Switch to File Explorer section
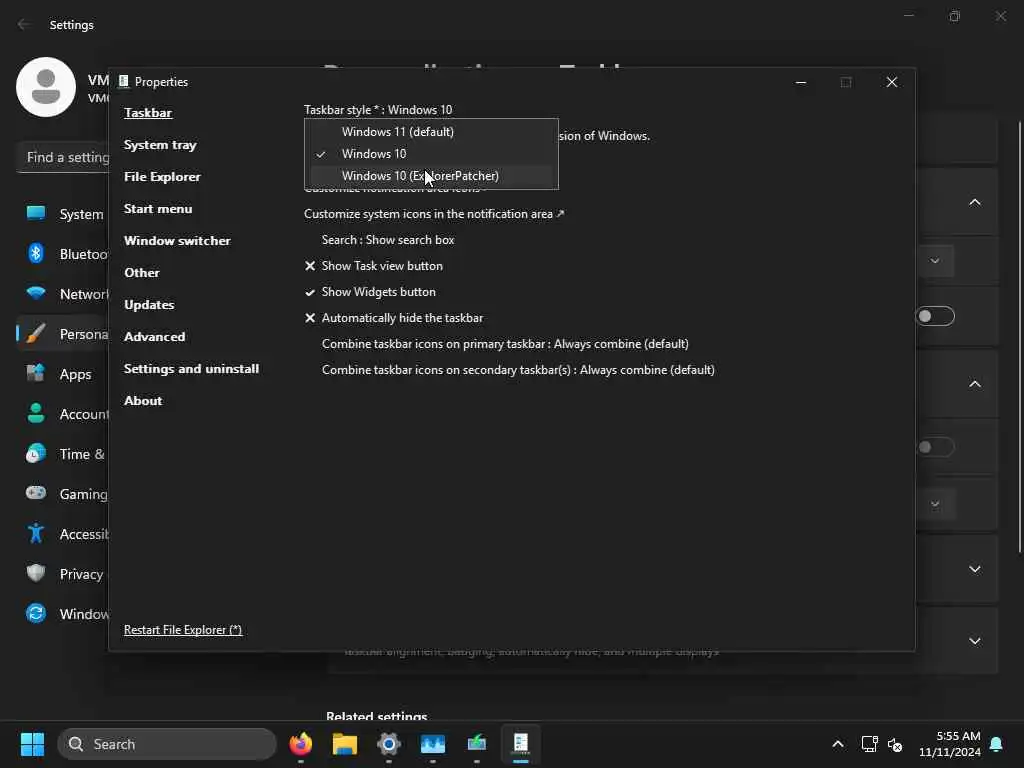Image resolution: width=1024 pixels, height=768 pixels. click(162, 177)
